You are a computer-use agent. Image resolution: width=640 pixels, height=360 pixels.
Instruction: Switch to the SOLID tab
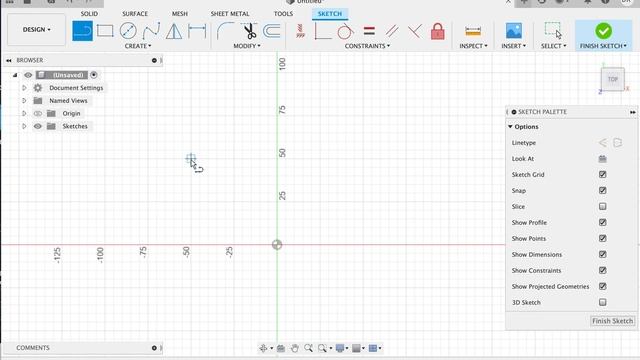89,14
